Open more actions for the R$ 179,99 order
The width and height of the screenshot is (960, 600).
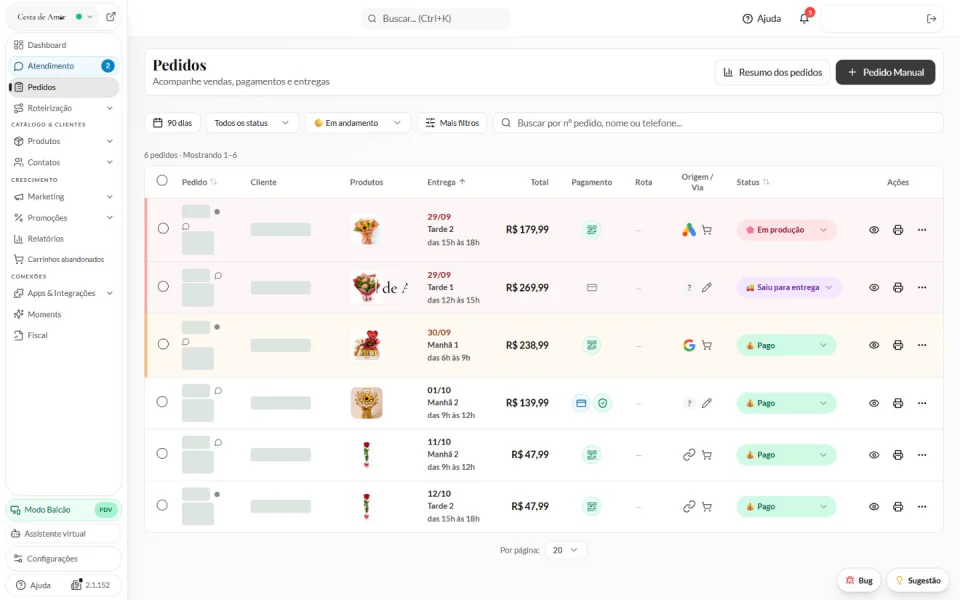tap(922, 230)
